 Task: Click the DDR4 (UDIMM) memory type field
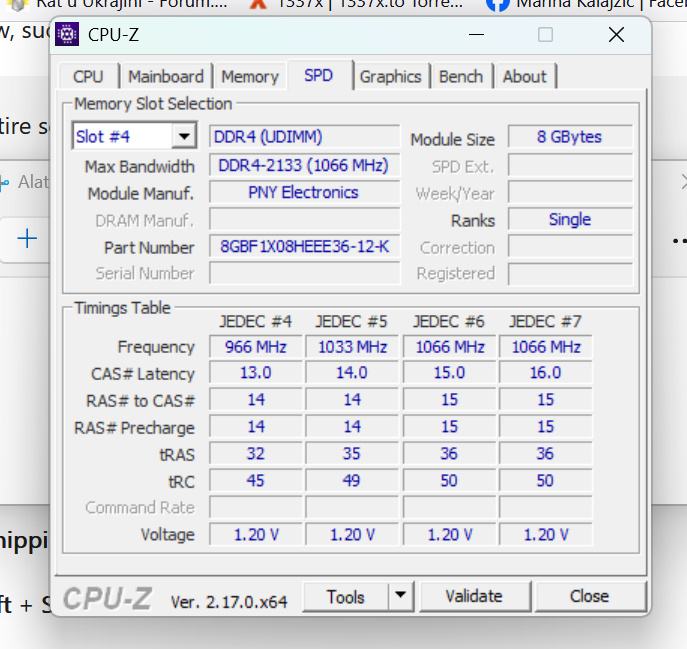pos(305,137)
